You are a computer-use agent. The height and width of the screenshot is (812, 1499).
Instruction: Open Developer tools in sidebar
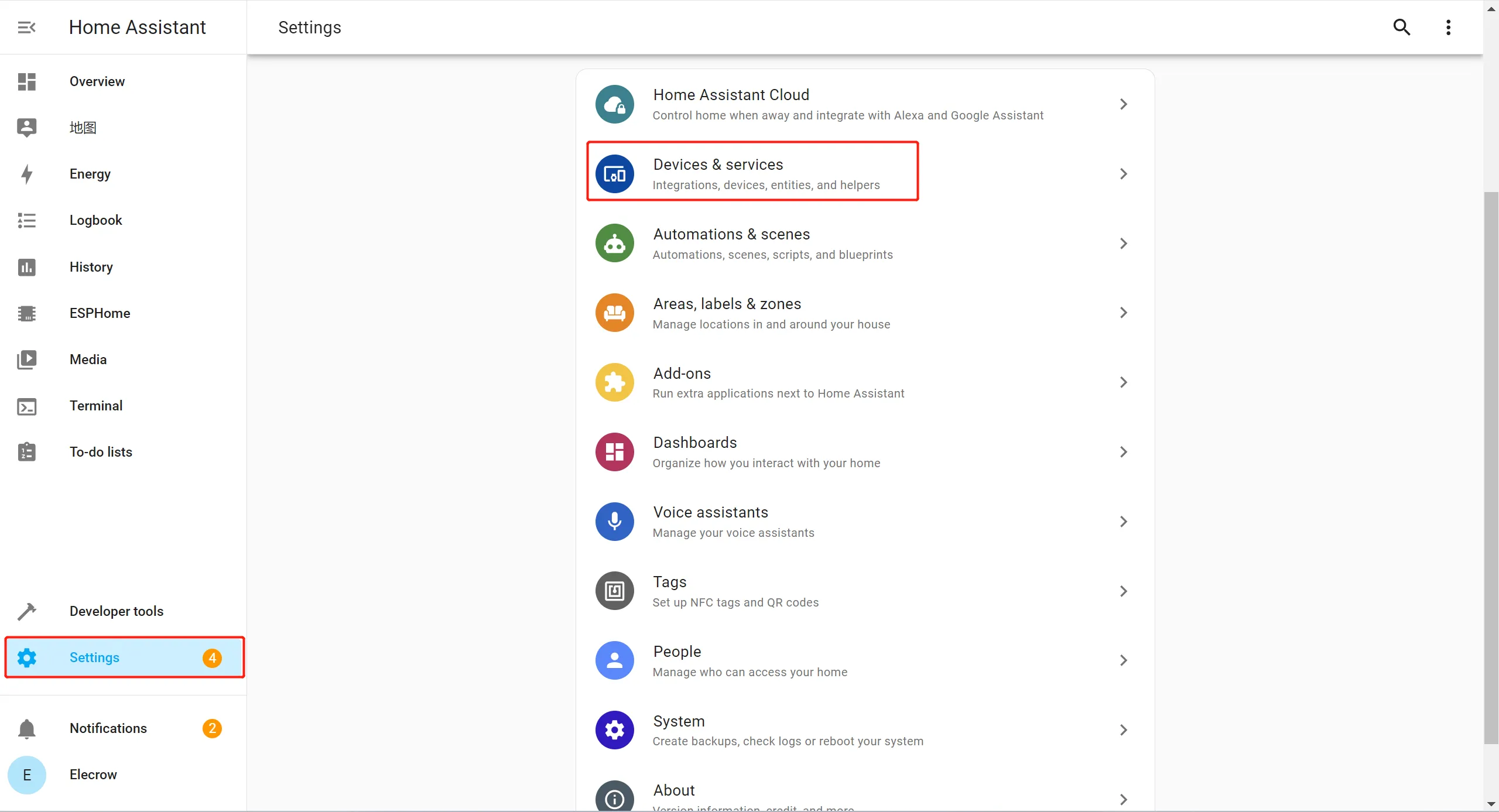pos(116,611)
